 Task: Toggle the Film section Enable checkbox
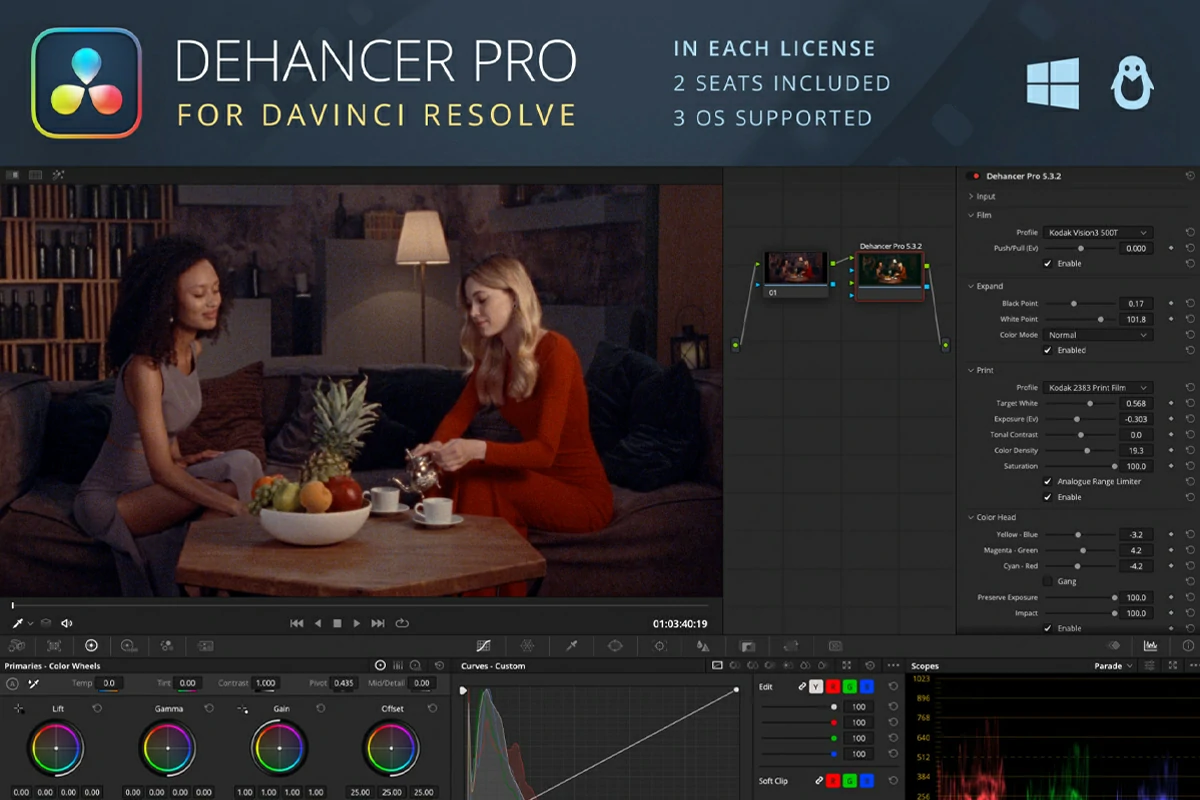1048,263
